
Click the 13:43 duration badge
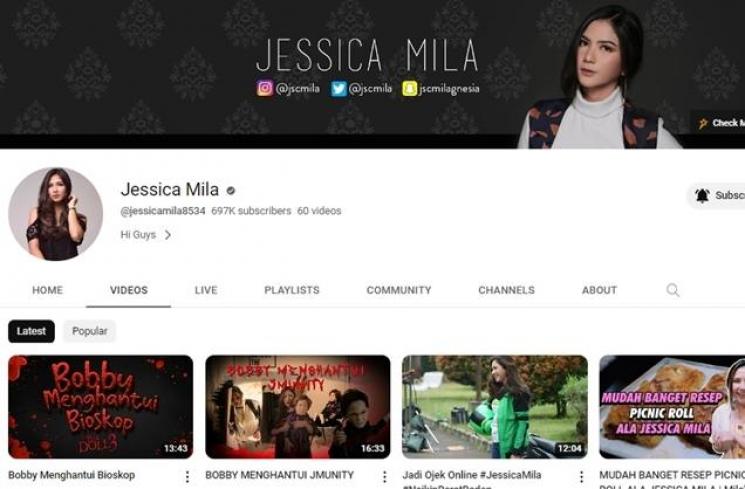(176, 448)
